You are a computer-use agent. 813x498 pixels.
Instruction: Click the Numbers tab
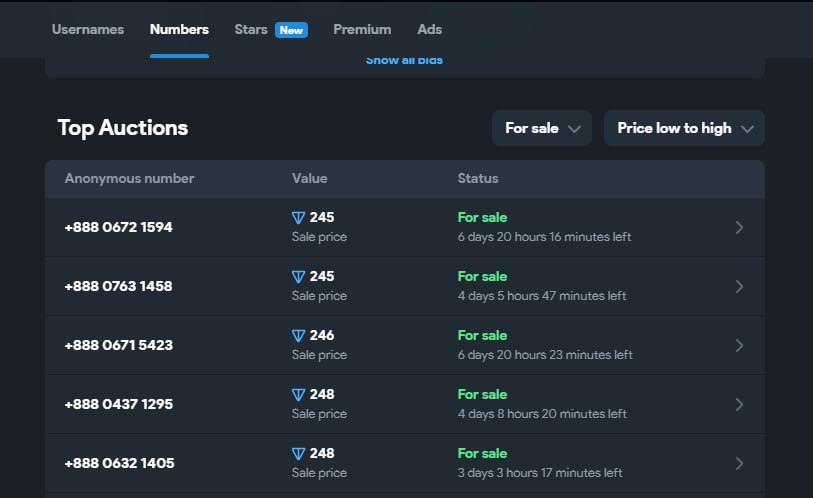pyautogui.click(x=179, y=29)
